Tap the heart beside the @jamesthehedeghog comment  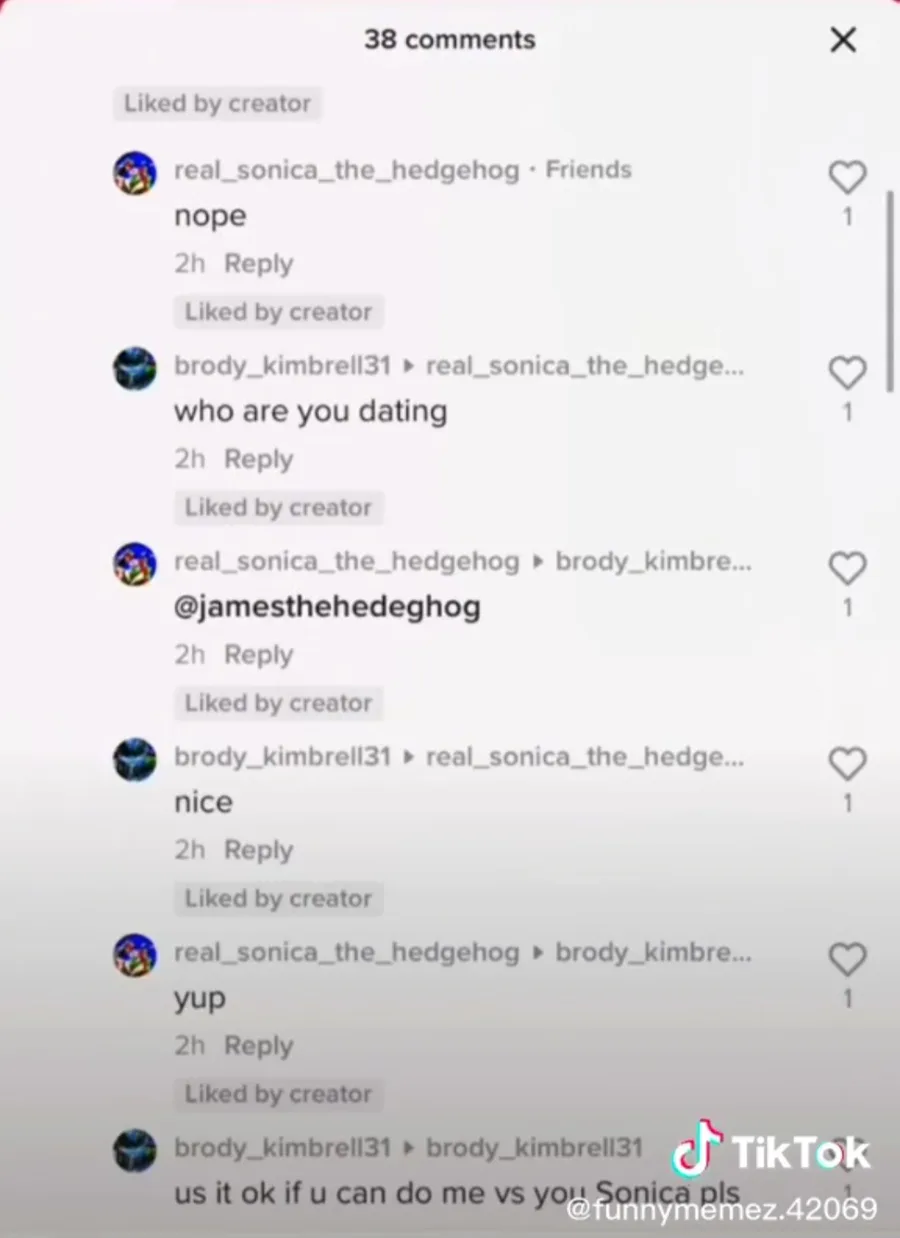(847, 569)
